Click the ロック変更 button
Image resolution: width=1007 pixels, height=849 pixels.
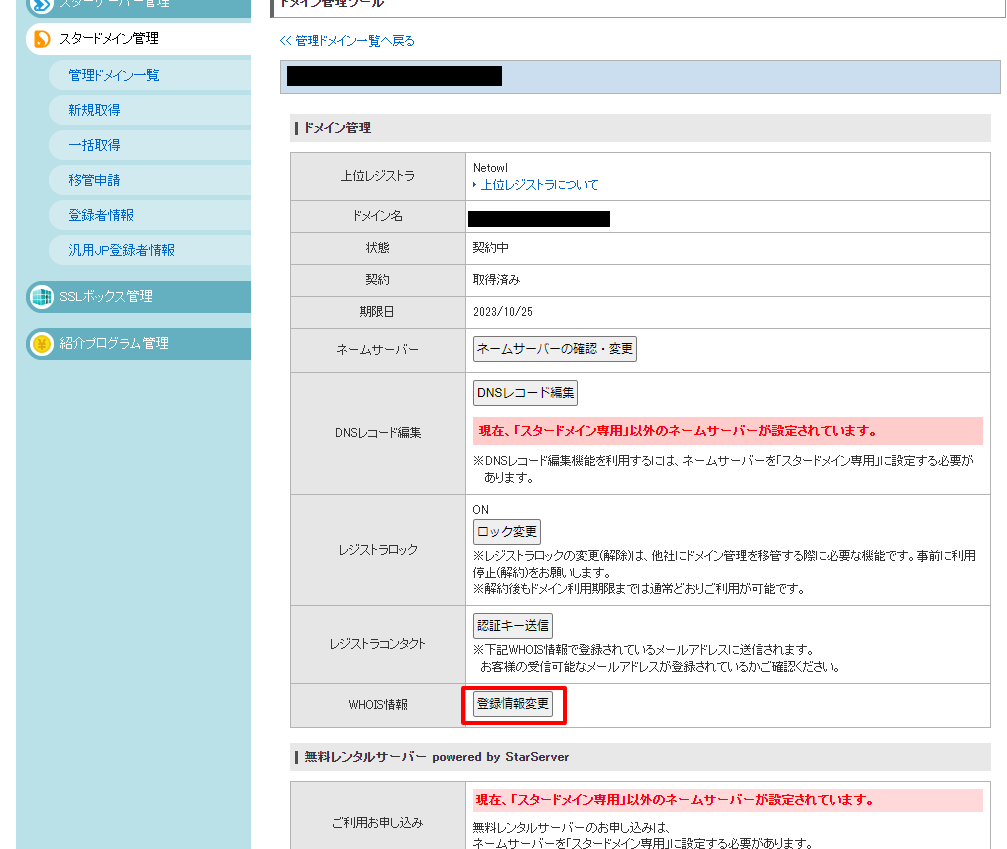(x=507, y=532)
